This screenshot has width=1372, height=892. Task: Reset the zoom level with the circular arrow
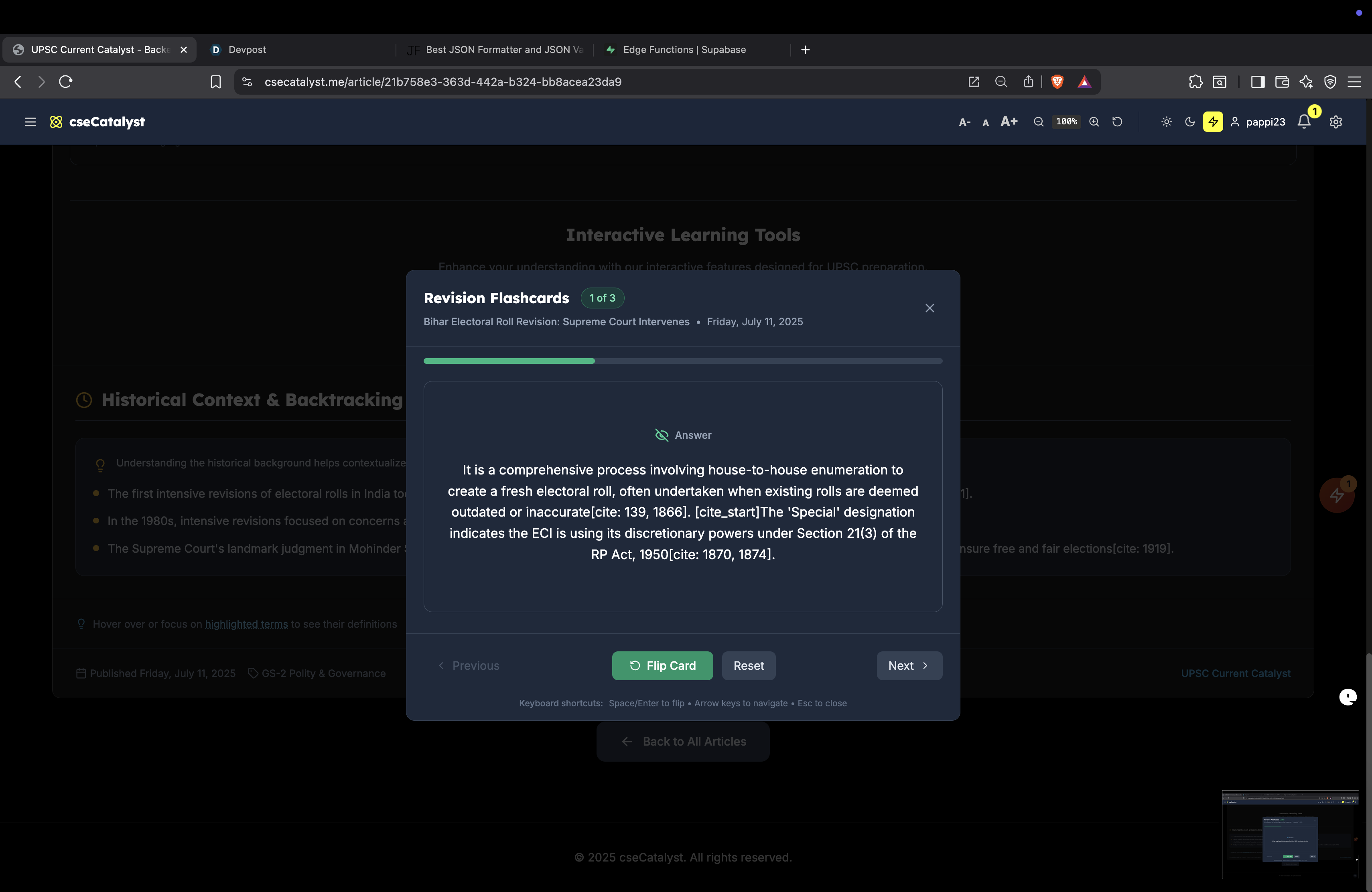1117,122
